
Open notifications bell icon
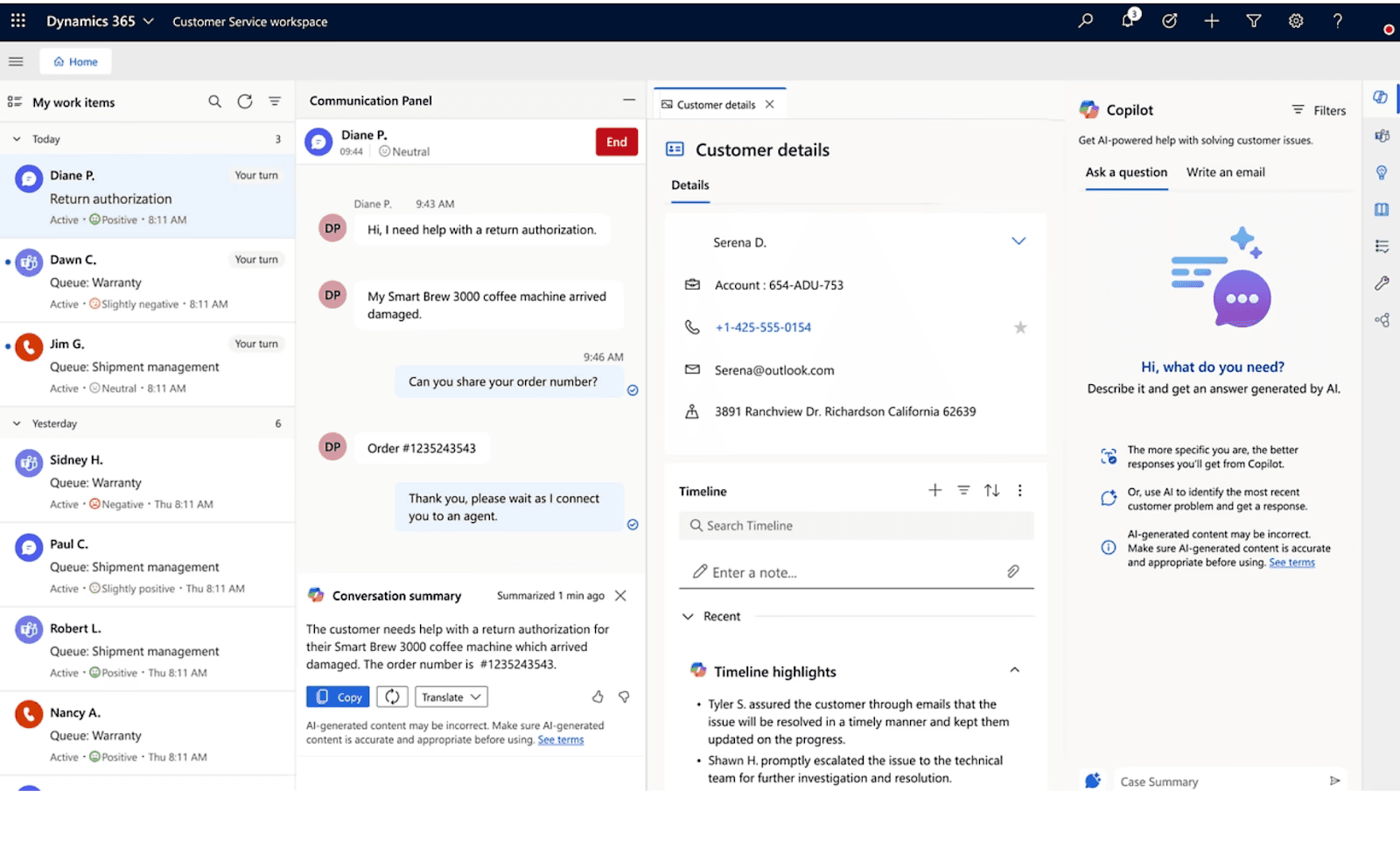coord(1128,20)
